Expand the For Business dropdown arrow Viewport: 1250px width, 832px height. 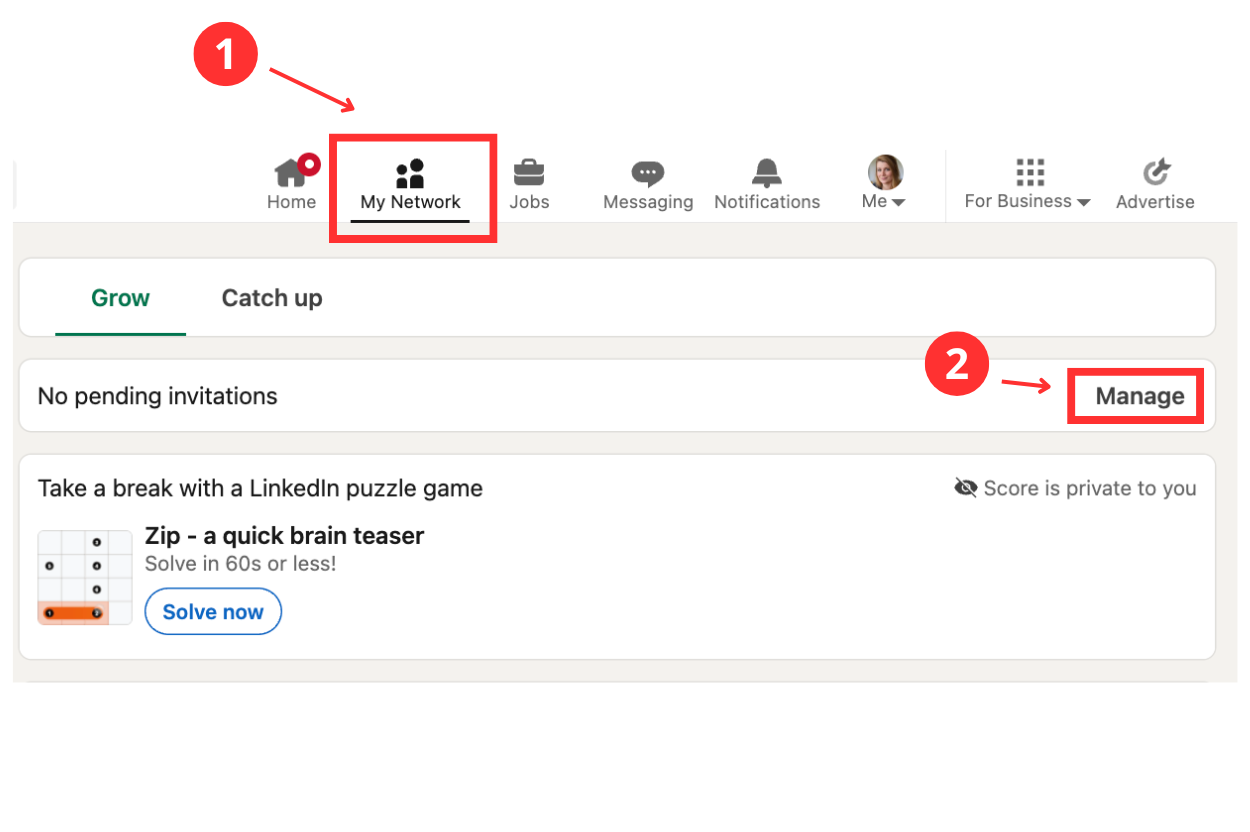point(1083,203)
